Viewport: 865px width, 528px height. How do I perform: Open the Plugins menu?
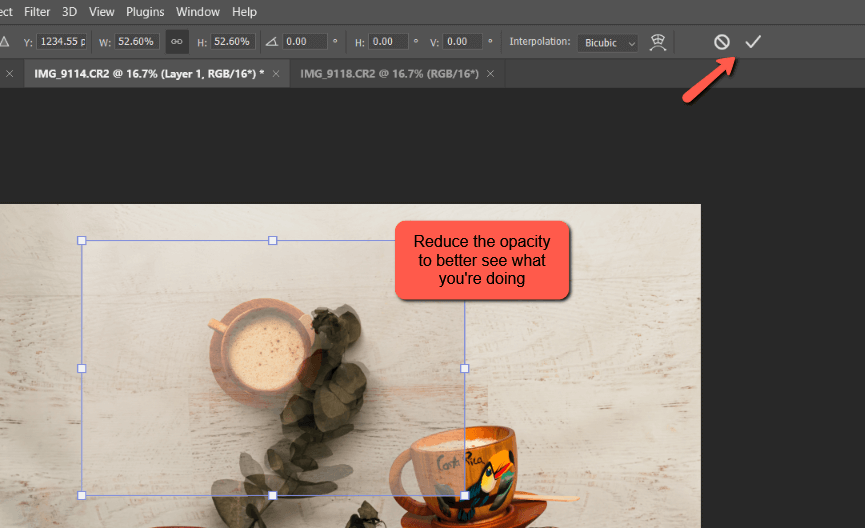145,12
